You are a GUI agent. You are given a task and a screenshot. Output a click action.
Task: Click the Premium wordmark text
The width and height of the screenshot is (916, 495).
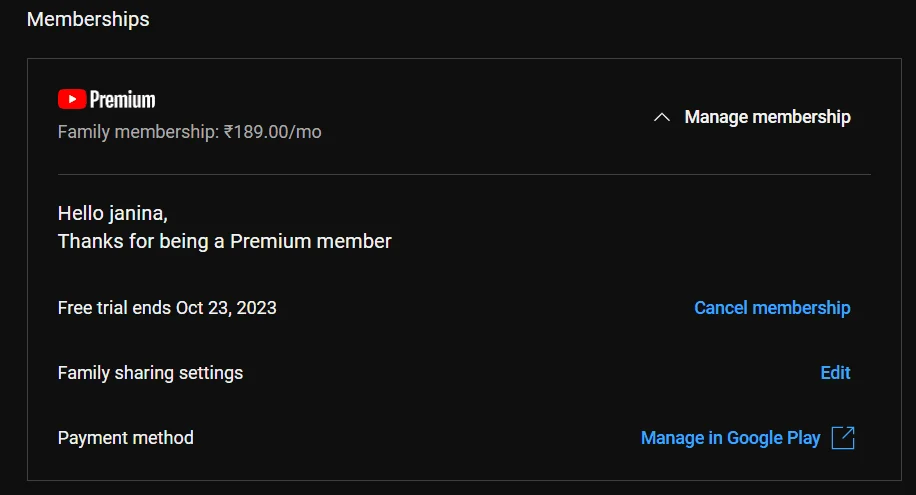(x=123, y=100)
